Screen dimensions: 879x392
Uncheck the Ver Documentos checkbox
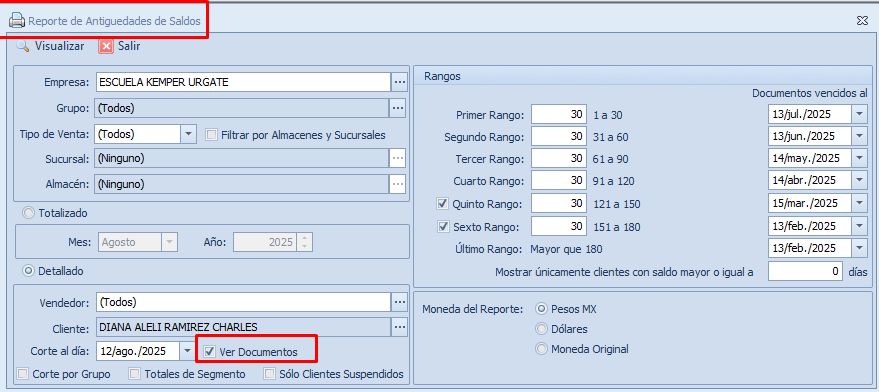(x=209, y=352)
